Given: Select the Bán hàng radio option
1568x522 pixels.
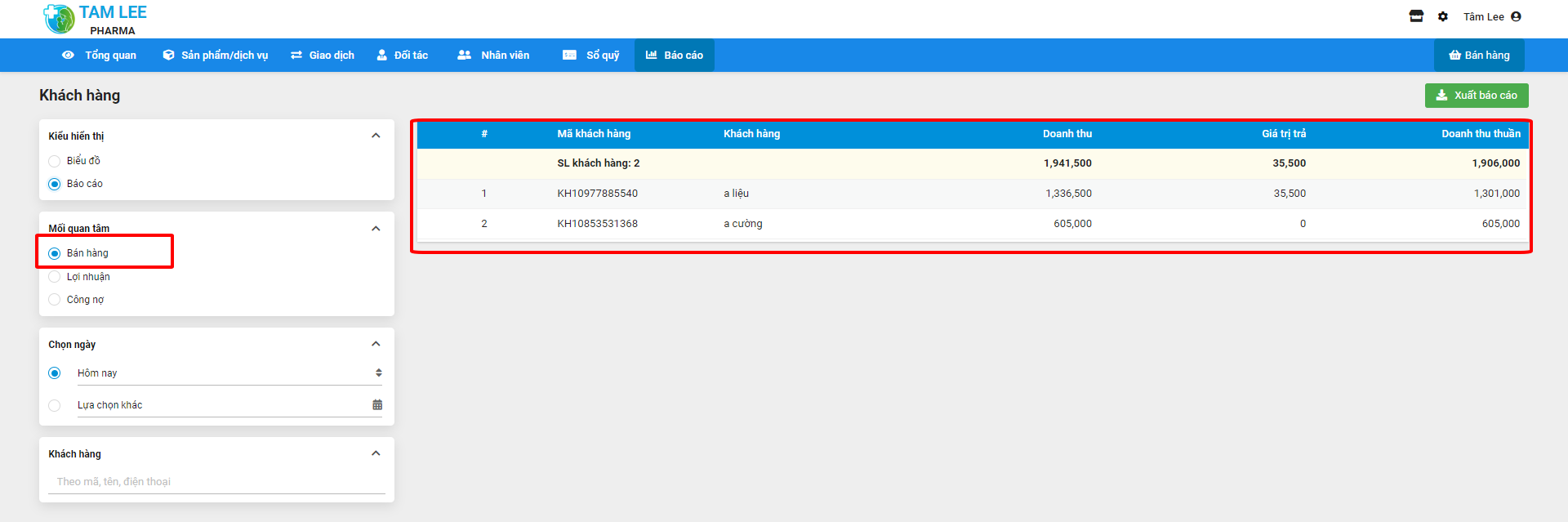Looking at the screenshot, I should point(55,253).
